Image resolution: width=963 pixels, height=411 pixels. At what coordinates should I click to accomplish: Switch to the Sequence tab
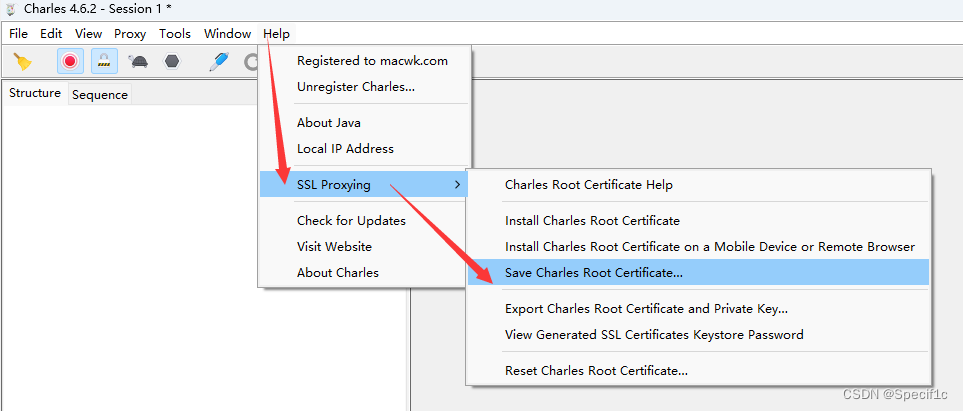[x=99, y=95]
